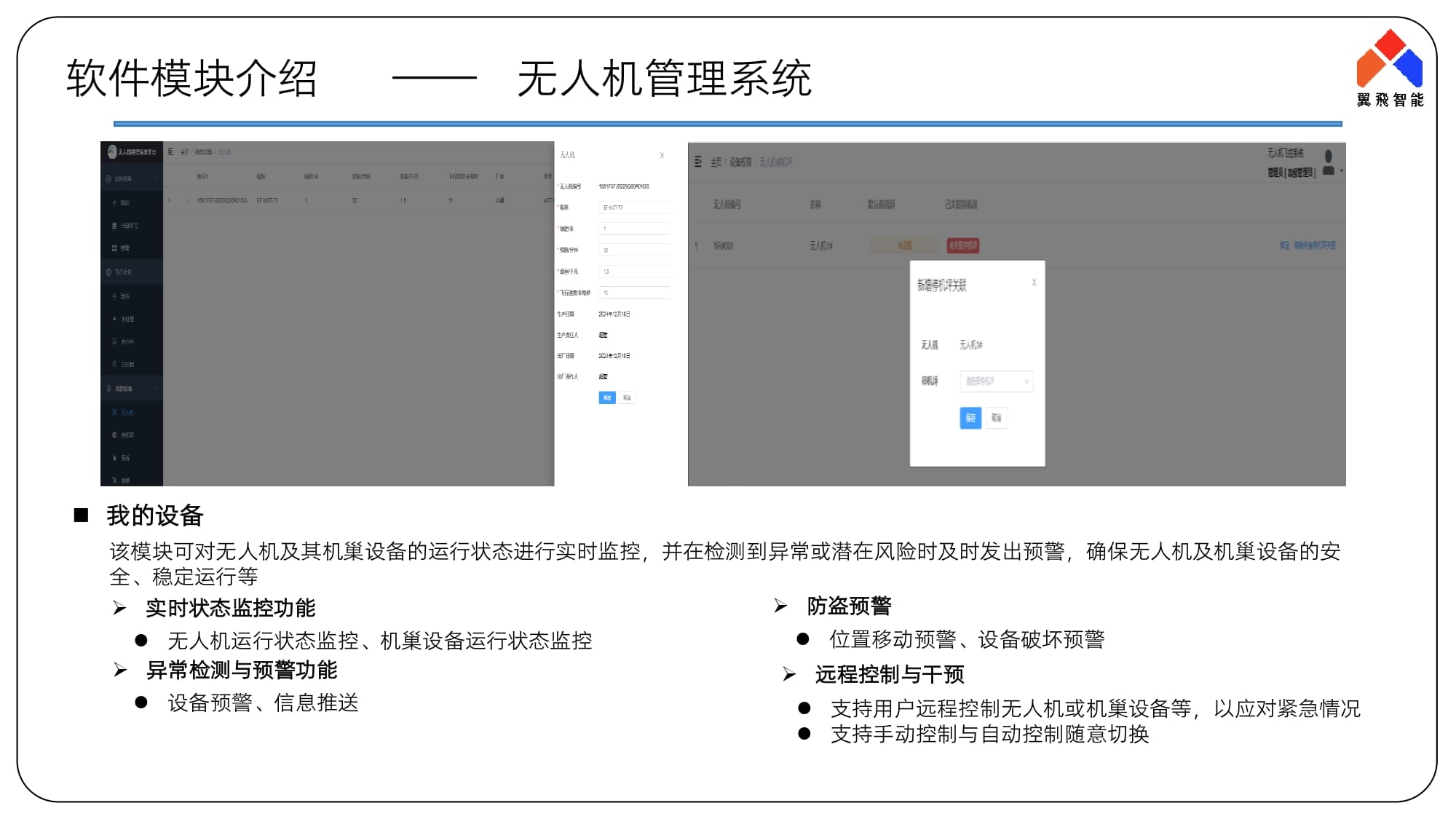The width and height of the screenshot is (1456, 819).
Task: Open the user account dropdown arrow
Action: pos(1341,171)
